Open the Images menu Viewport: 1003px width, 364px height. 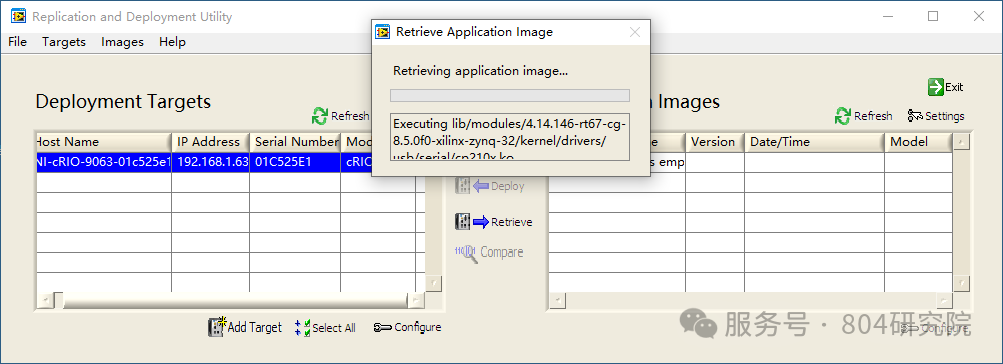(122, 42)
